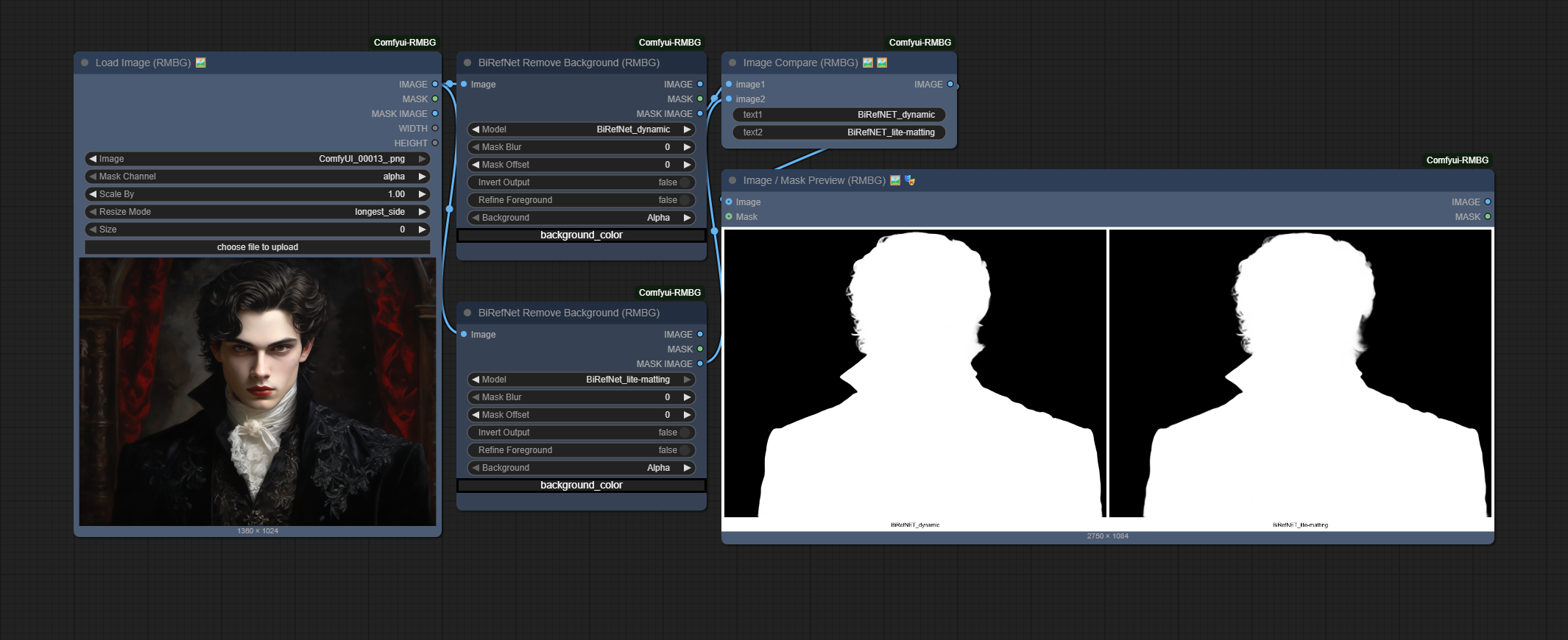
Task: Click the Image / Mask Preview collapse dot
Action: tap(732, 180)
